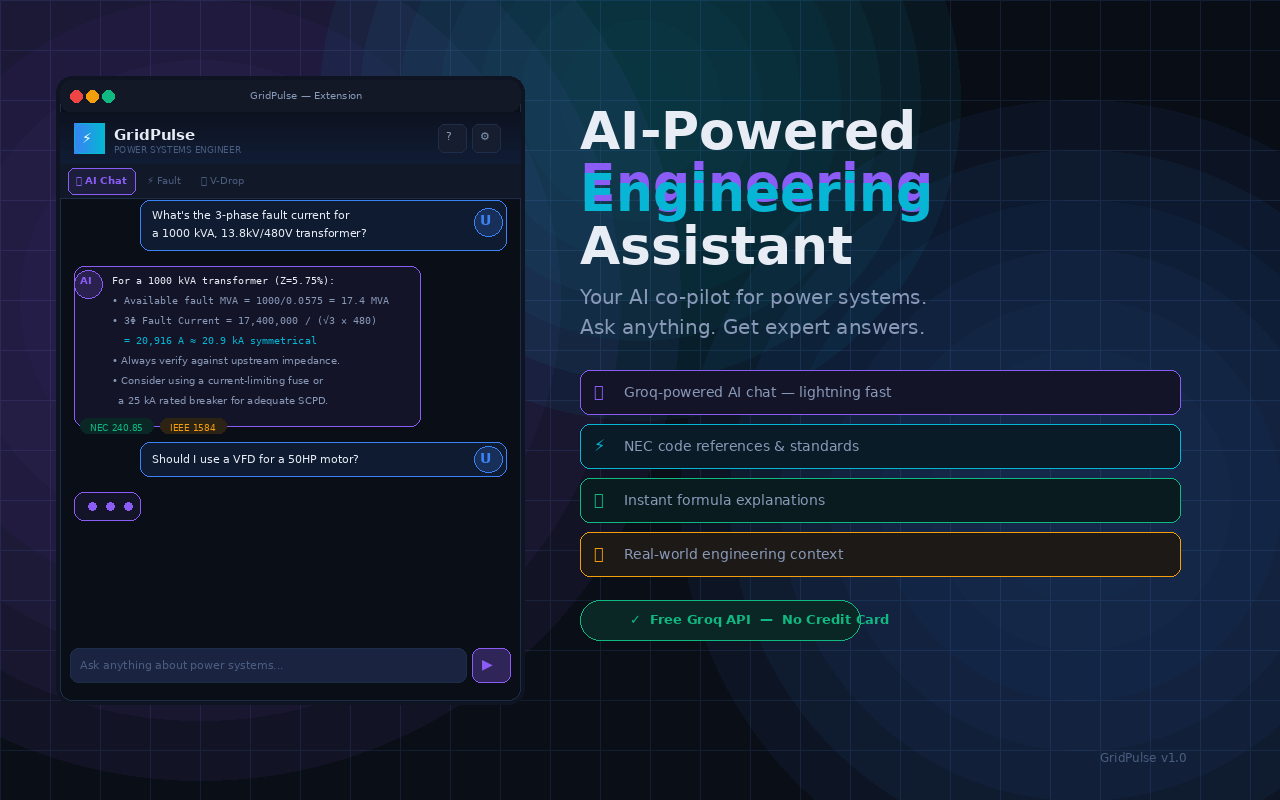
Task: Click the green maximize window dot
Action: (x=108, y=96)
